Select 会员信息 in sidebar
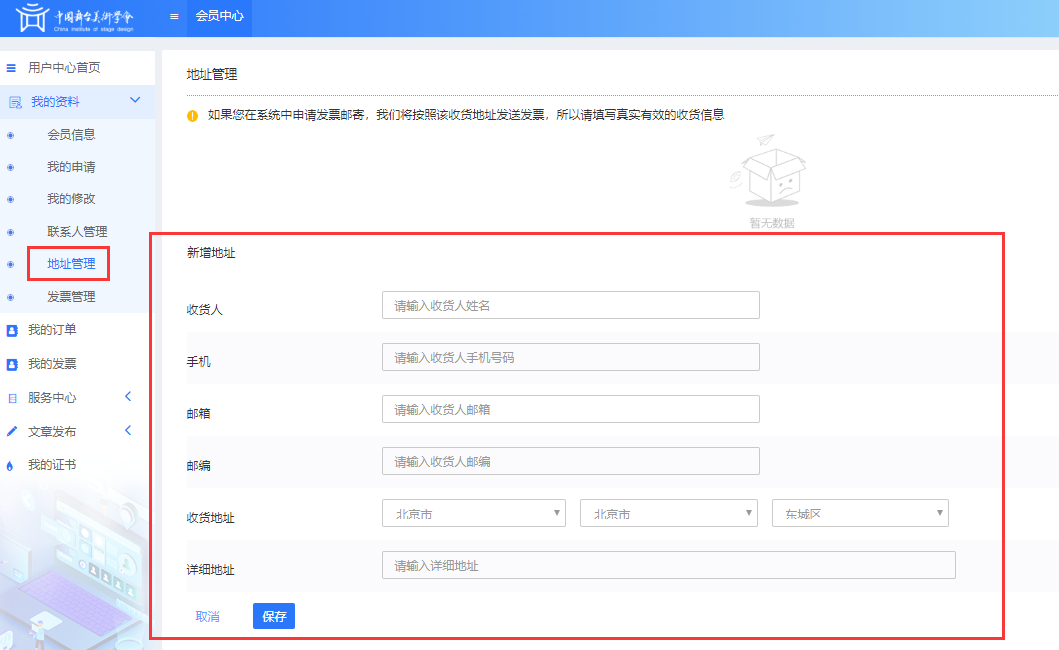This screenshot has width=1059, height=650. 71,135
